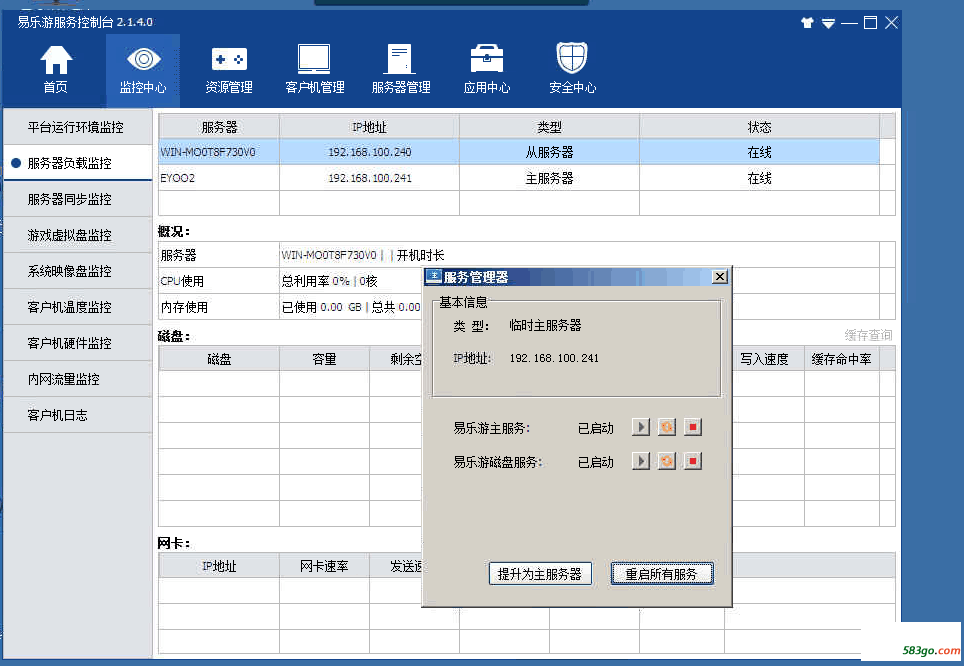The image size is (966, 666).
Task: Start the 易乐游磁盘服务 service
Action: coord(641,461)
